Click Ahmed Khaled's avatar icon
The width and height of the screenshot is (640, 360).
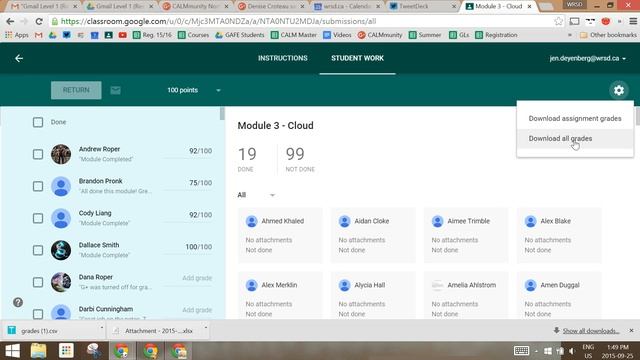point(251,221)
